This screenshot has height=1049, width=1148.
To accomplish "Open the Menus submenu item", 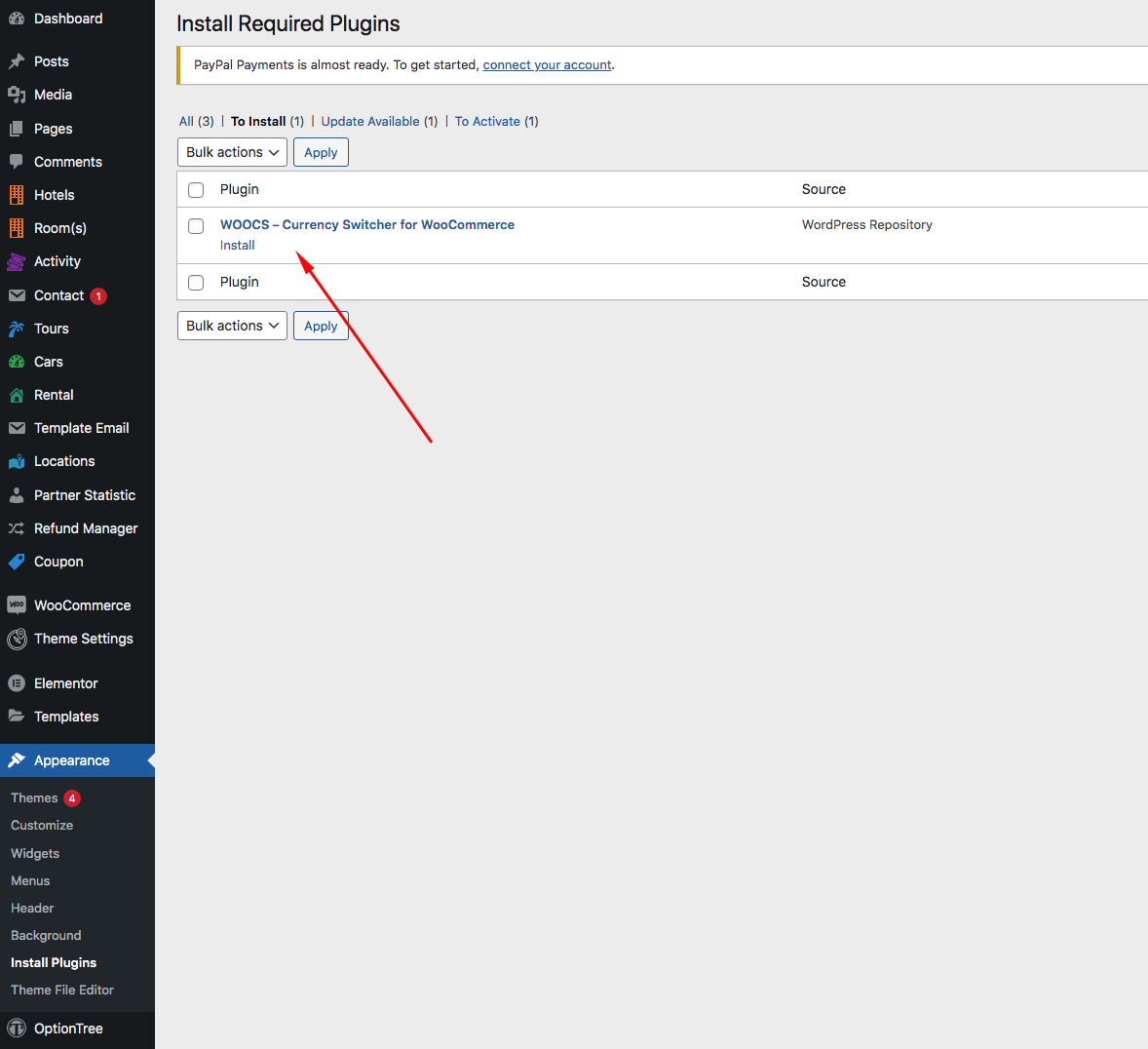I will pos(31,880).
